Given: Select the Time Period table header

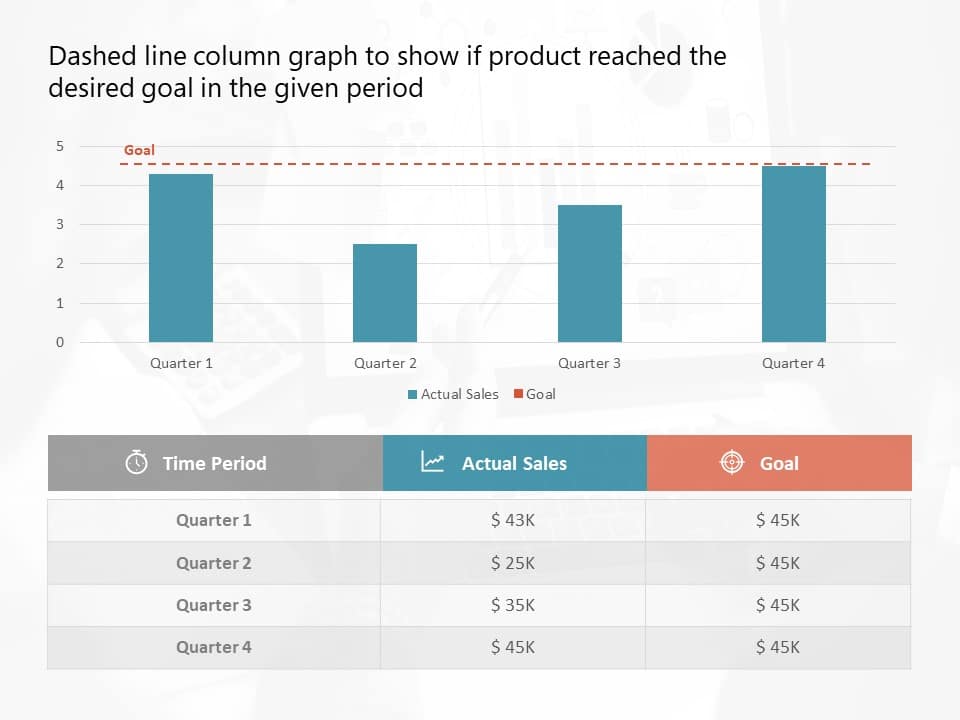Looking at the screenshot, I should click(x=216, y=463).
